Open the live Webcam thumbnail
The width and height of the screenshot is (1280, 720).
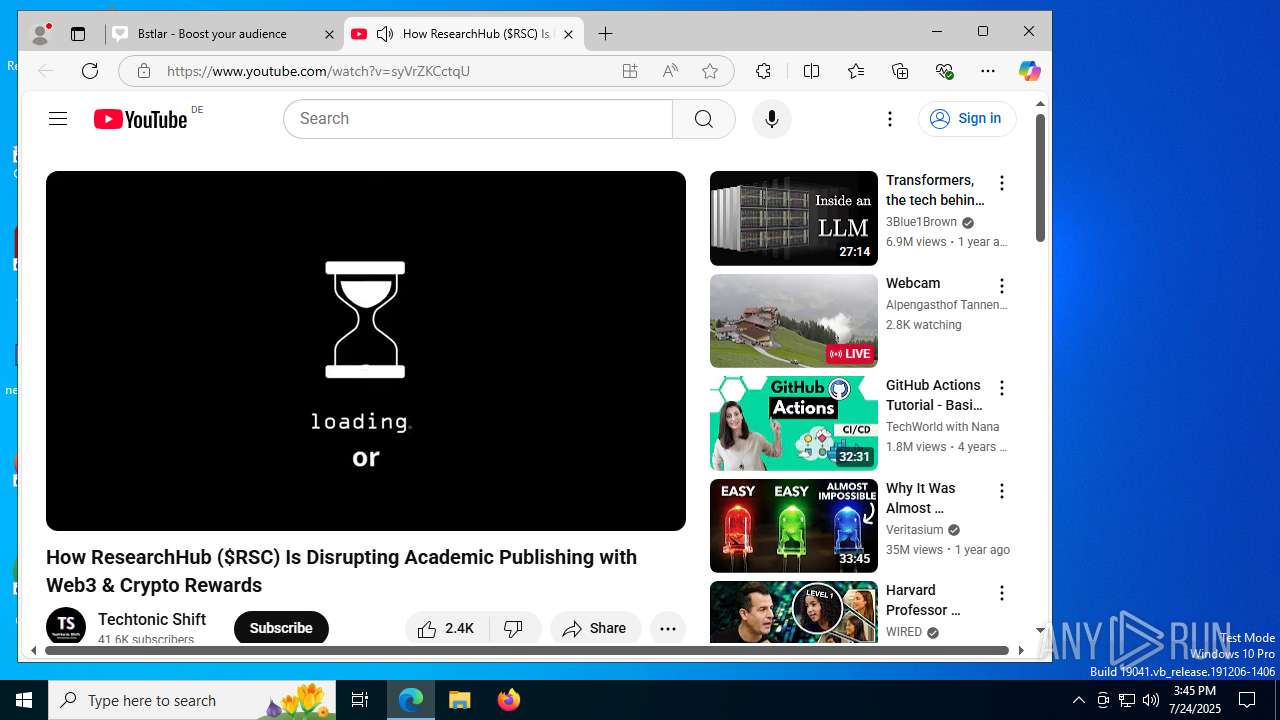(794, 321)
